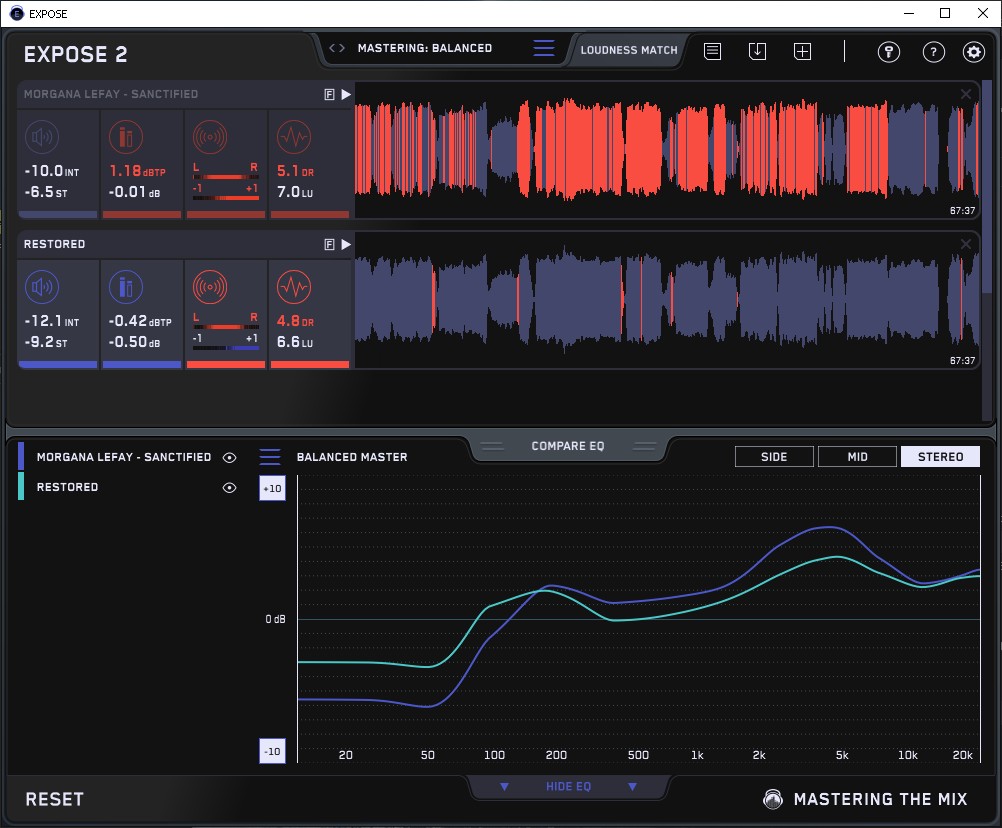The width and height of the screenshot is (1002, 828).
Task: Select the SIDE EQ view
Action: coord(774,457)
